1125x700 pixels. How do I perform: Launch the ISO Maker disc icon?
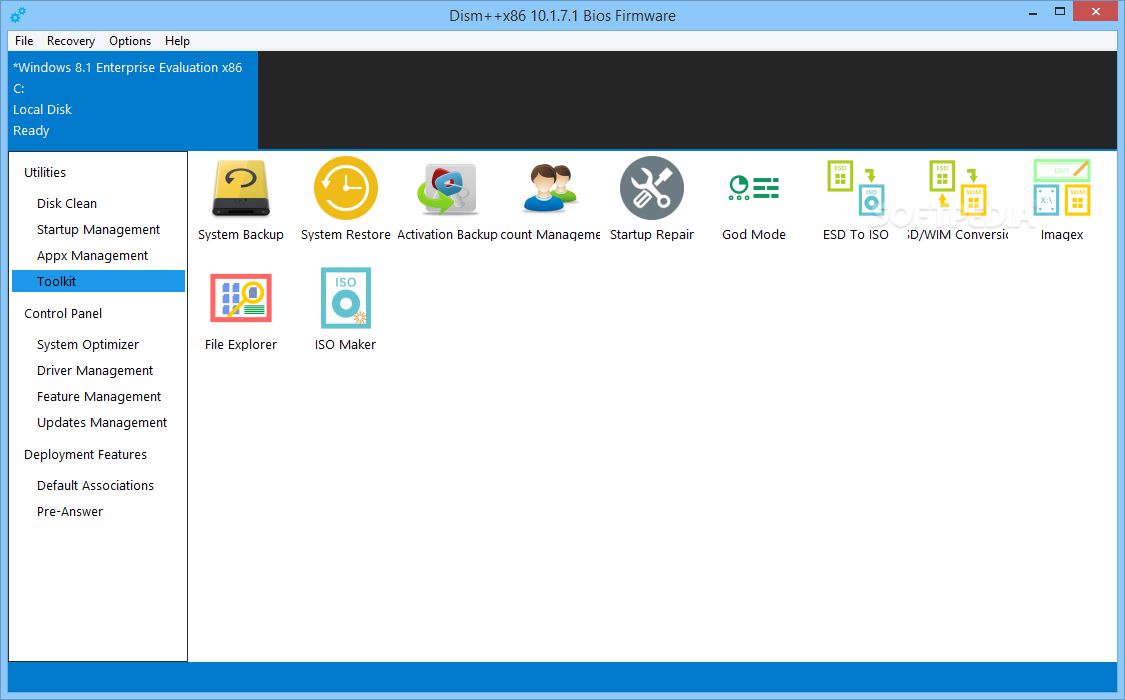click(x=346, y=298)
